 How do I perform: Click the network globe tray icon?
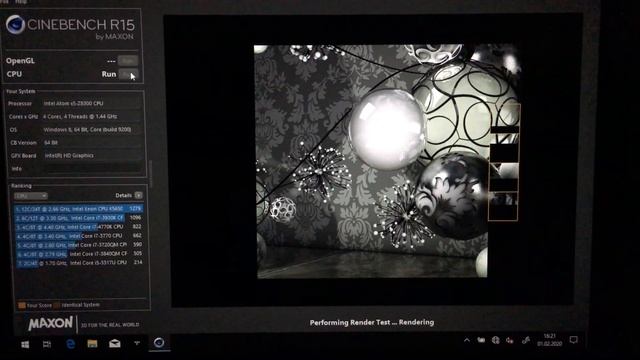click(496, 340)
